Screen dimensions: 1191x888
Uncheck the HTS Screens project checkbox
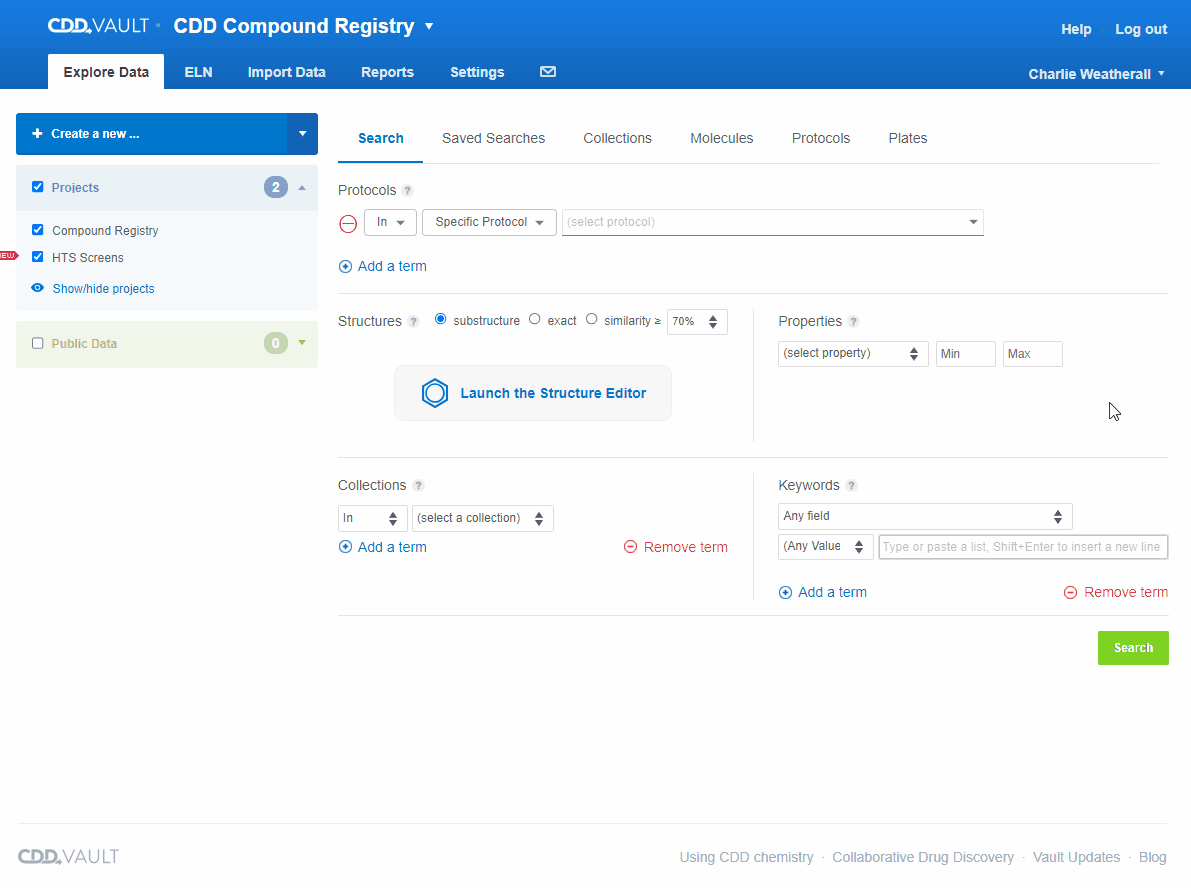pos(37,257)
